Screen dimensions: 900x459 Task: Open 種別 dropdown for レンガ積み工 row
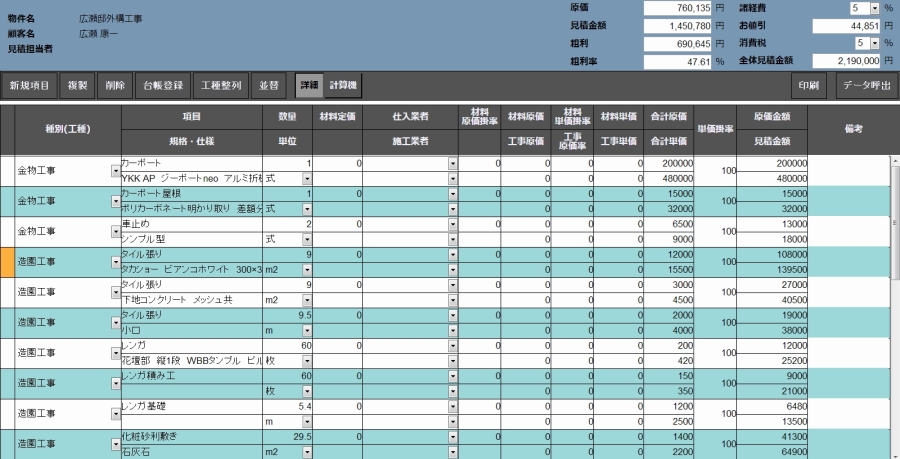coord(116,384)
